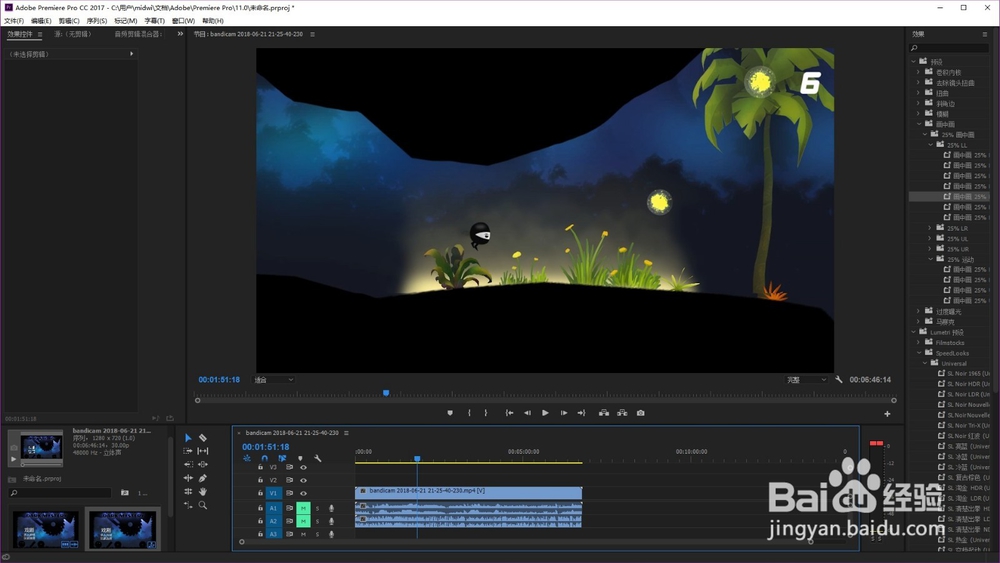Go to In point
Viewport: 1000px width, 563px height.
coord(510,413)
